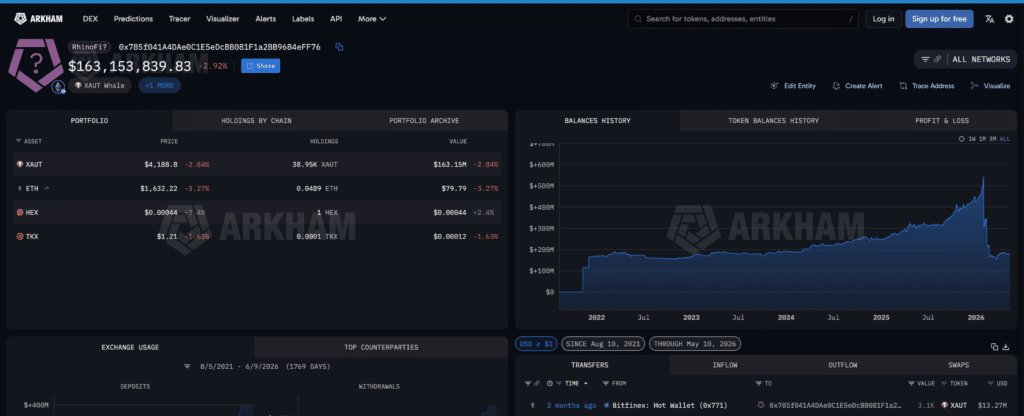Screen dimensions: 1024x416
Task: Click the link icon in transfers header
Action: pos(536,383)
